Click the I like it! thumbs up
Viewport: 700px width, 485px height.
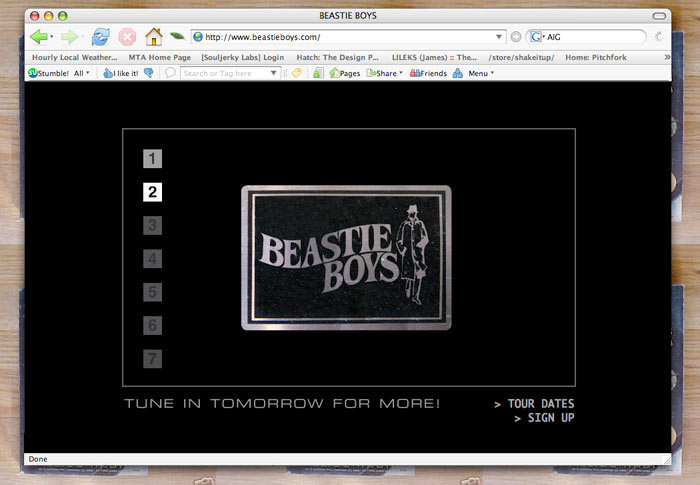(x=121, y=73)
